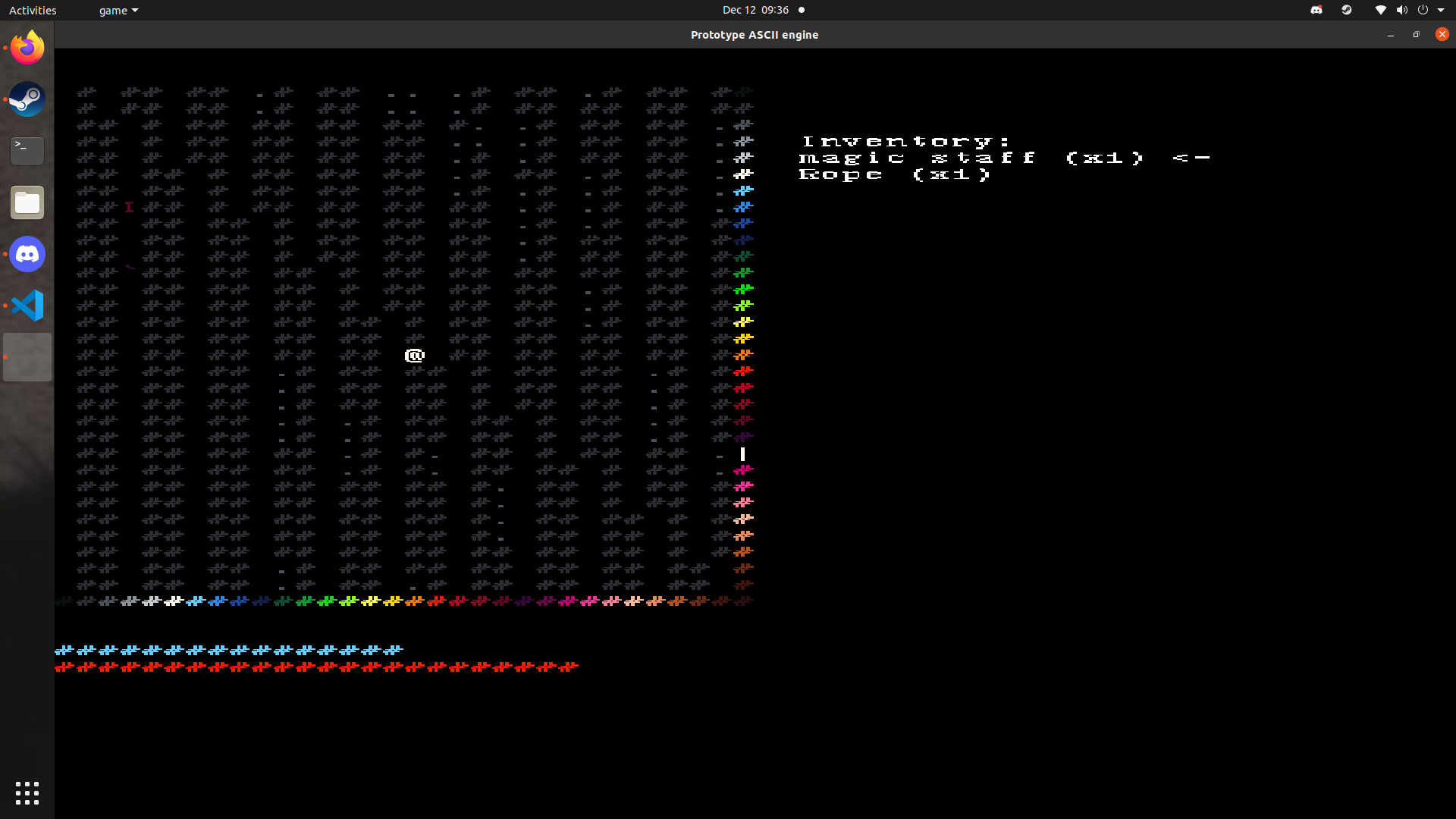
Task: Close the Prototype ASCII engine window
Action: click(1442, 34)
